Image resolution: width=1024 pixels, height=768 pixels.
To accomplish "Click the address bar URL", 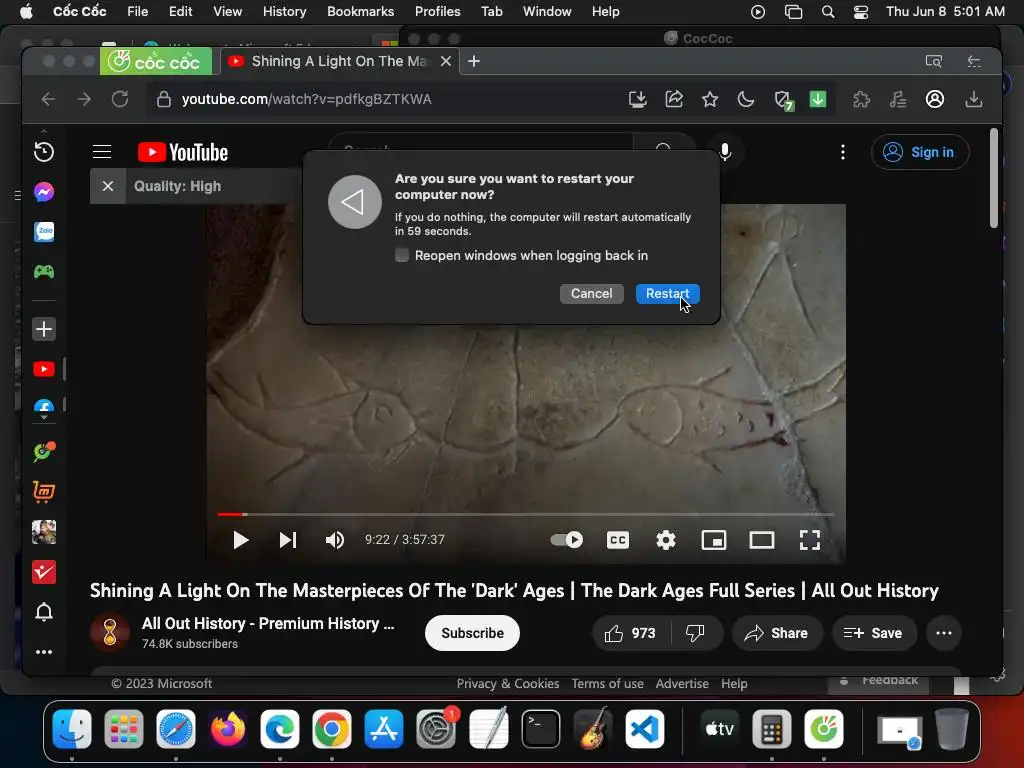I will 306,99.
